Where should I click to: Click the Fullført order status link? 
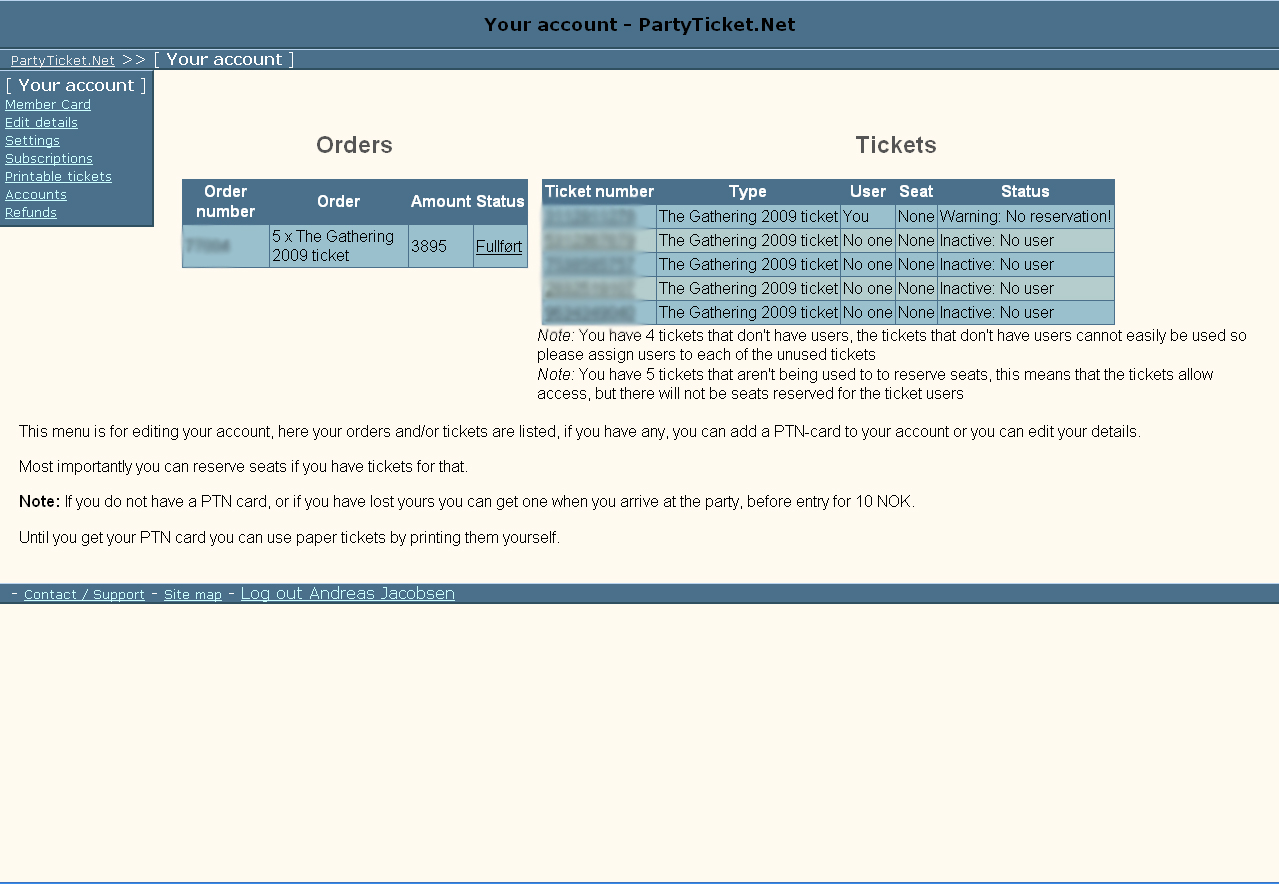(499, 246)
